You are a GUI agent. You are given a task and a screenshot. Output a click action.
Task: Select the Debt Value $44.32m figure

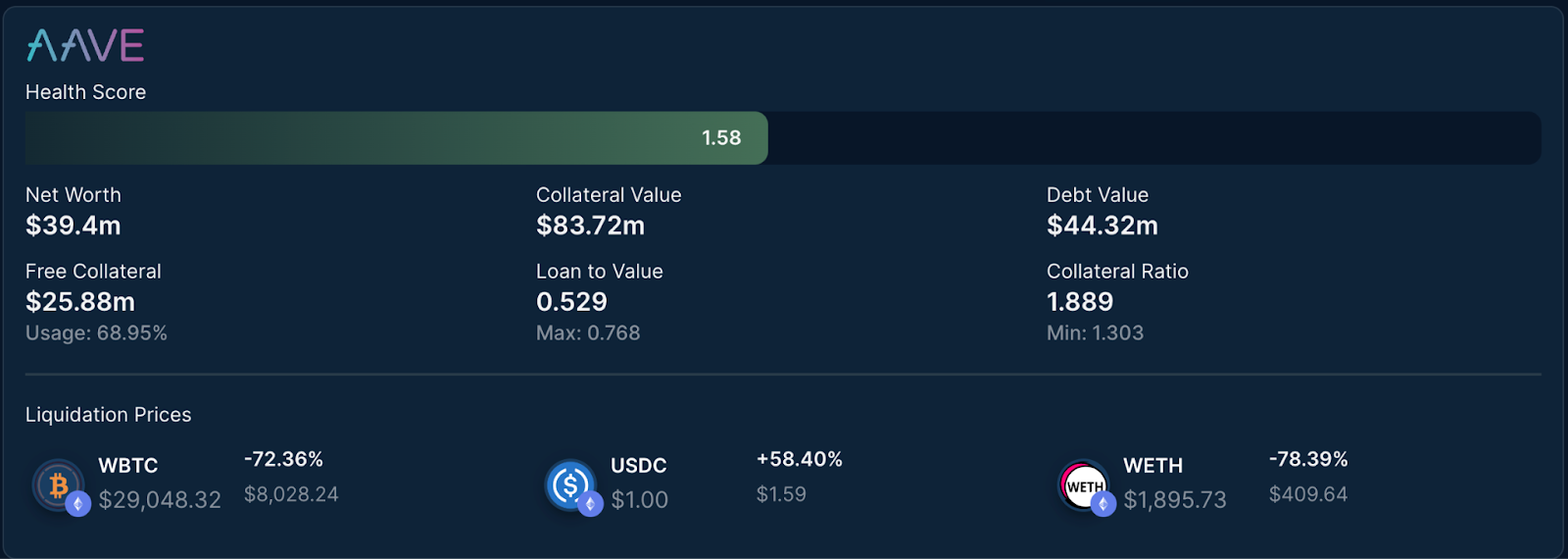(1102, 226)
